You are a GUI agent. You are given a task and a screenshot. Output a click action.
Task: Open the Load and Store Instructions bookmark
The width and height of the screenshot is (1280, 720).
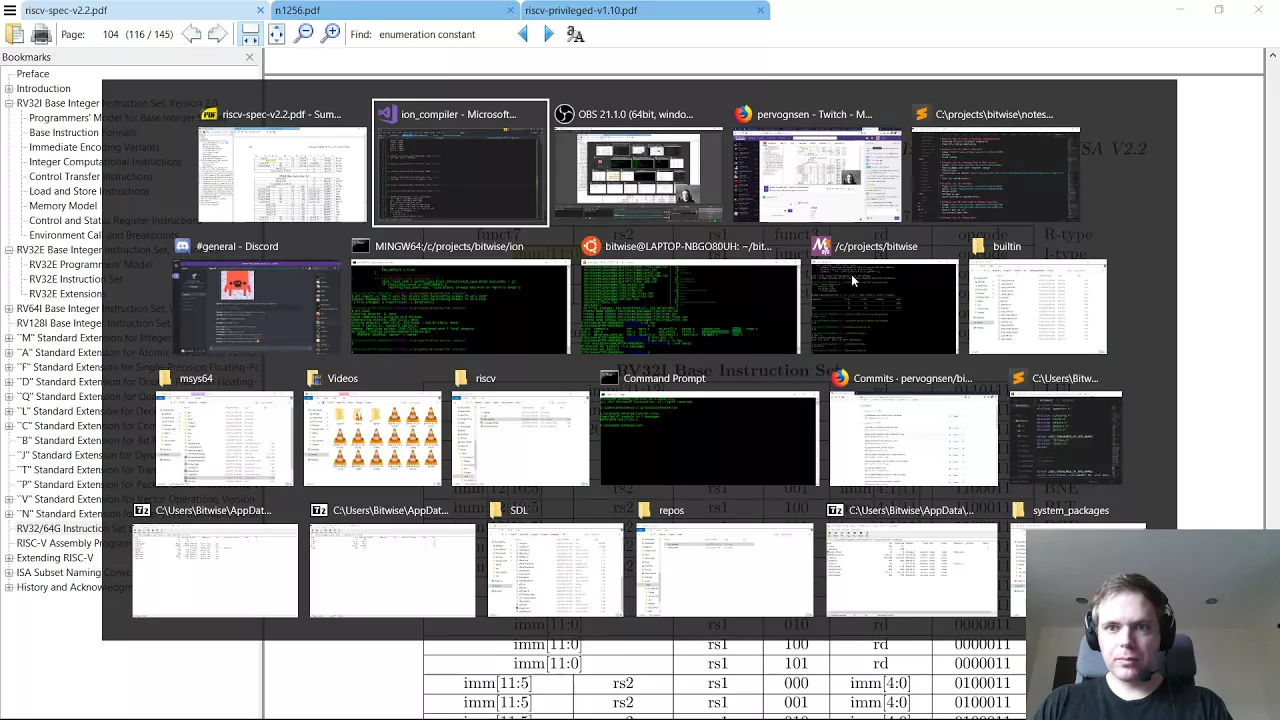89,191
